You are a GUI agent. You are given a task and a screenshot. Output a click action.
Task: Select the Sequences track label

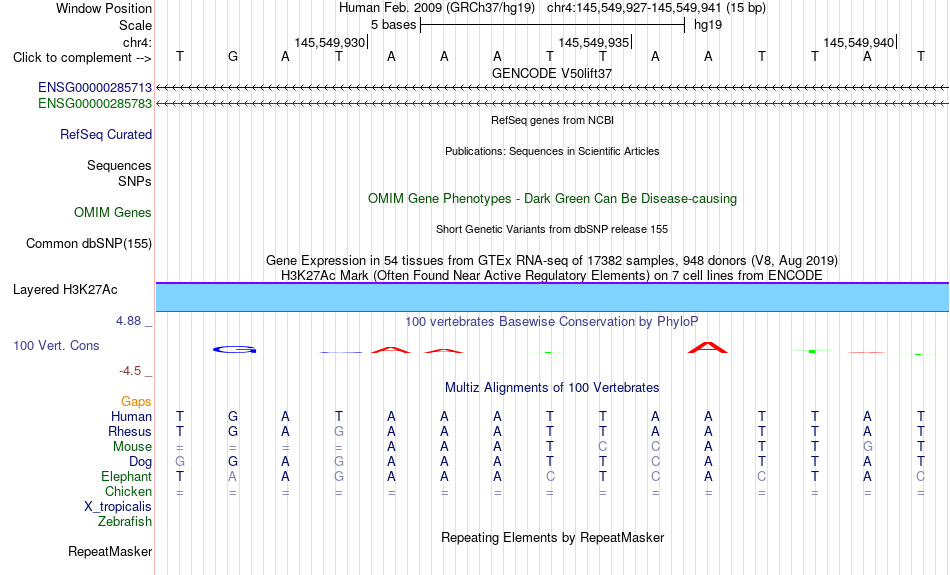pyautogui.click(x=119, y=165)
